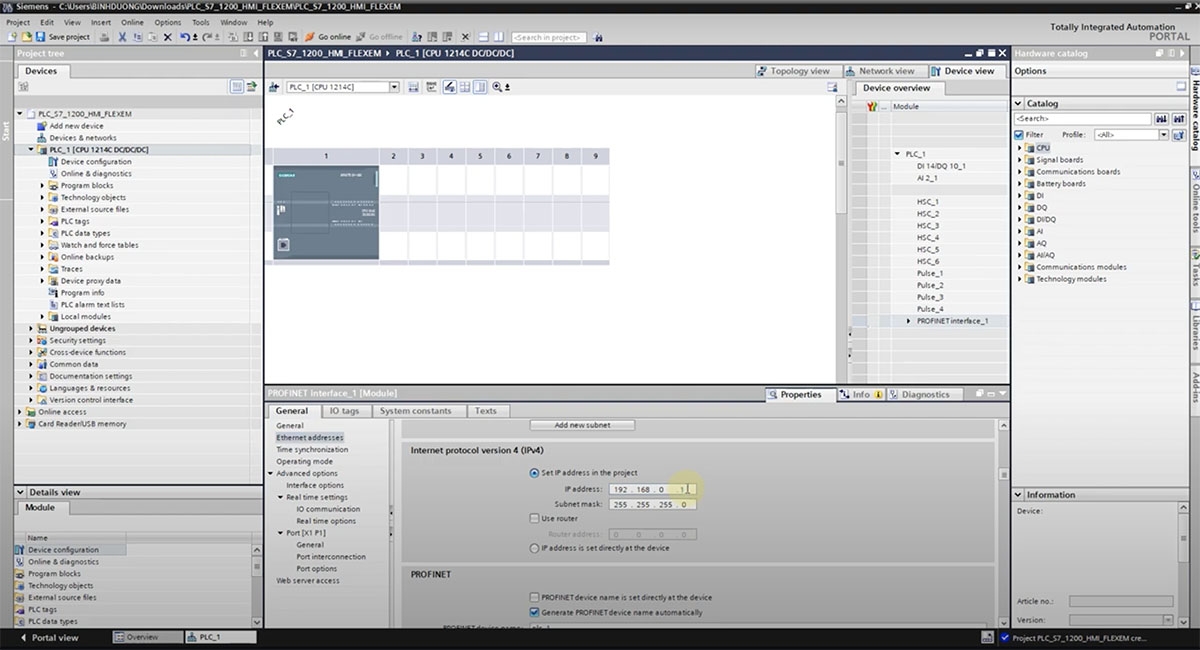Open Online & diagnostics in project tree
Viewport: 1200px width, 650px height.
coord(95,173)
